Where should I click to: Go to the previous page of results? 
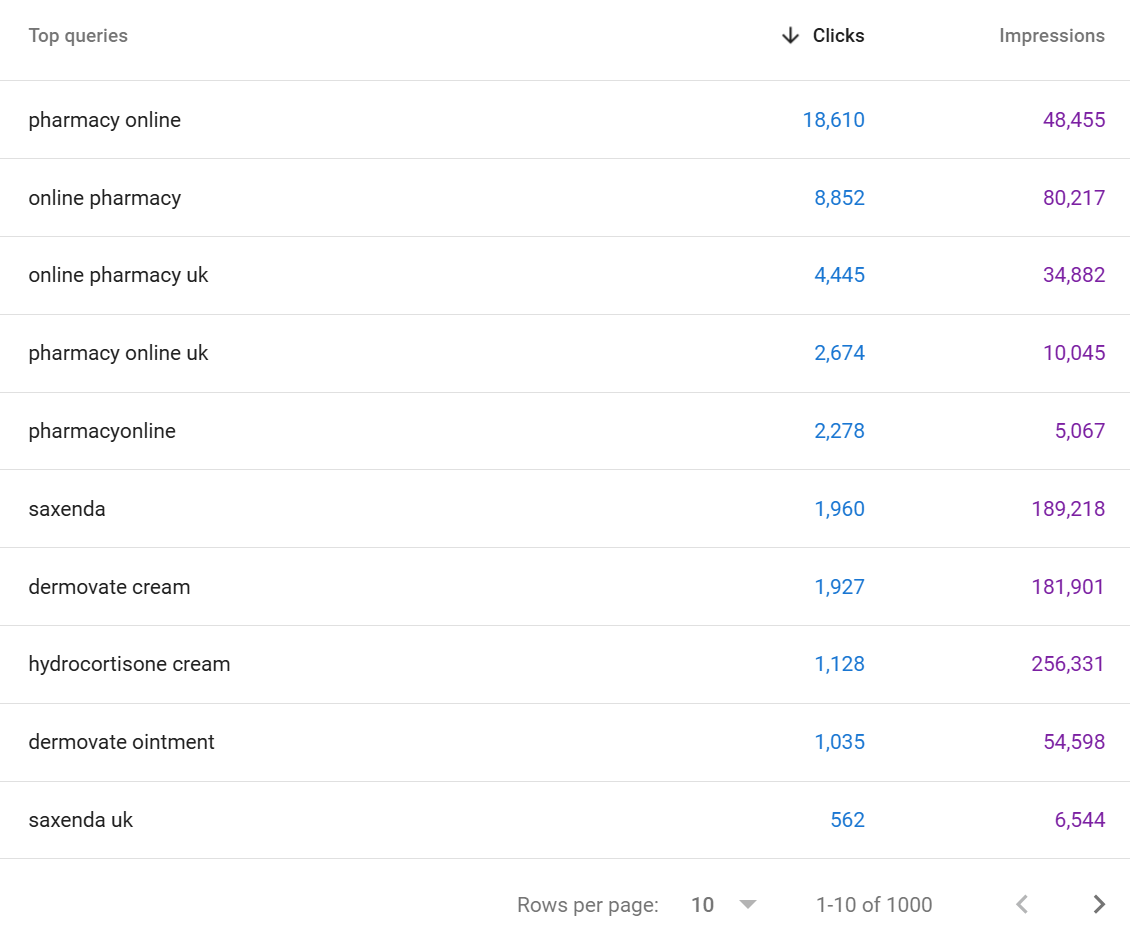1021,905
